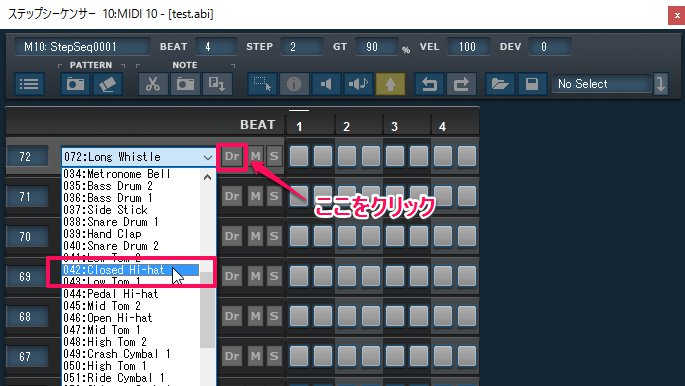The image size is (685, 386).
Task: Expand the 072:Long Whistle combo box
Action: (x=138, y=157)
